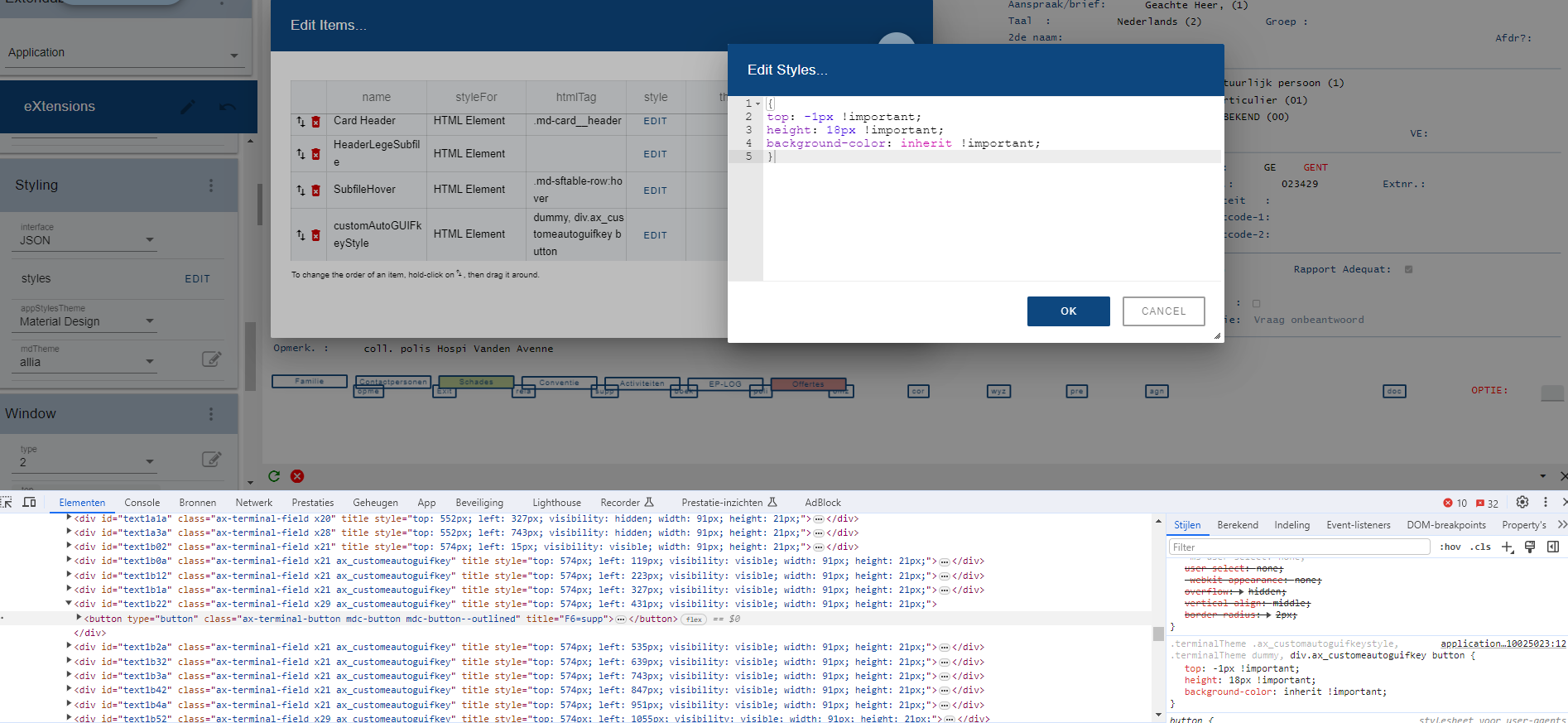Click the pencil edit icon beside eXtensions
Screen dimensions: 1568x723
pyautogui.click(x=188, y=107)
